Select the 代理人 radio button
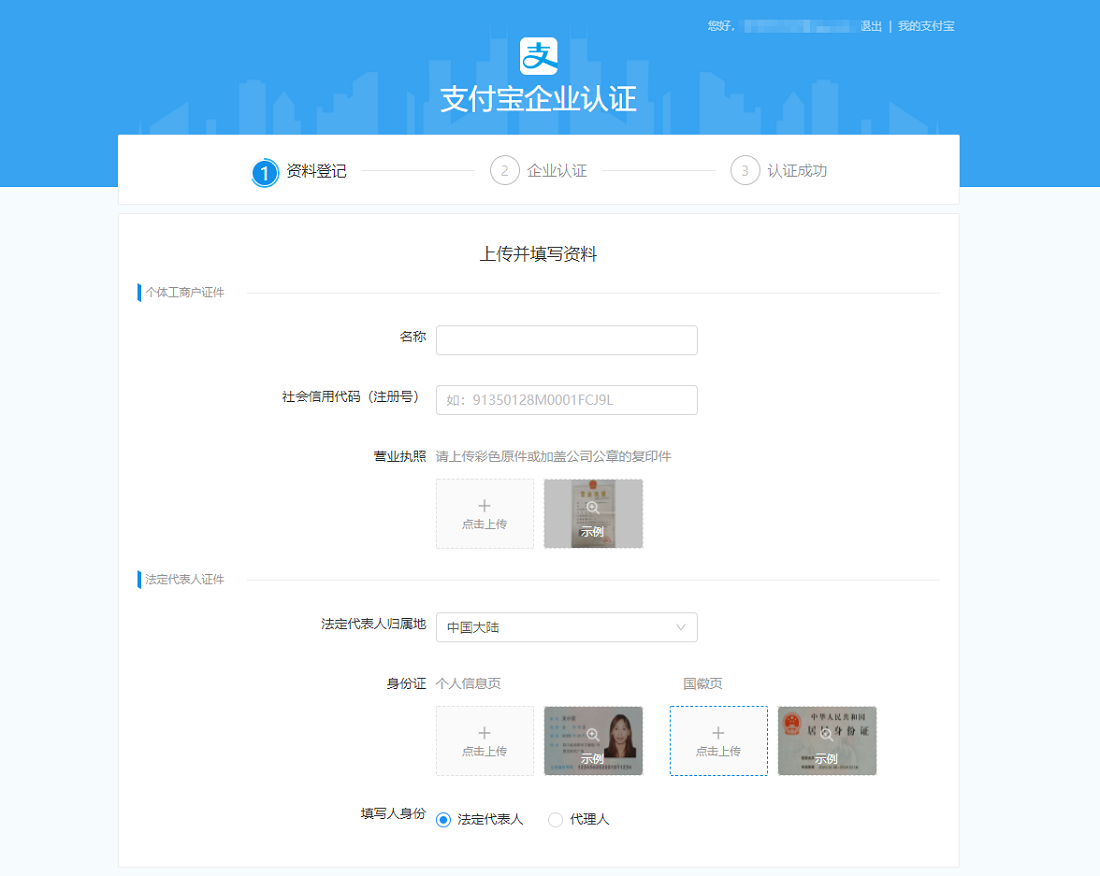The image size is (1100, 876). [556, 819]
